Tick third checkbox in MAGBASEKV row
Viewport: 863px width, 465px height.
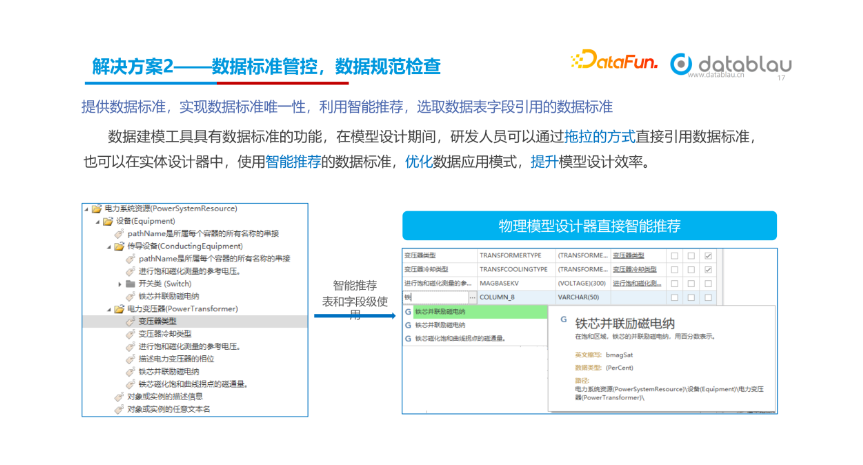pyautogui.click(x=708, y=283)
